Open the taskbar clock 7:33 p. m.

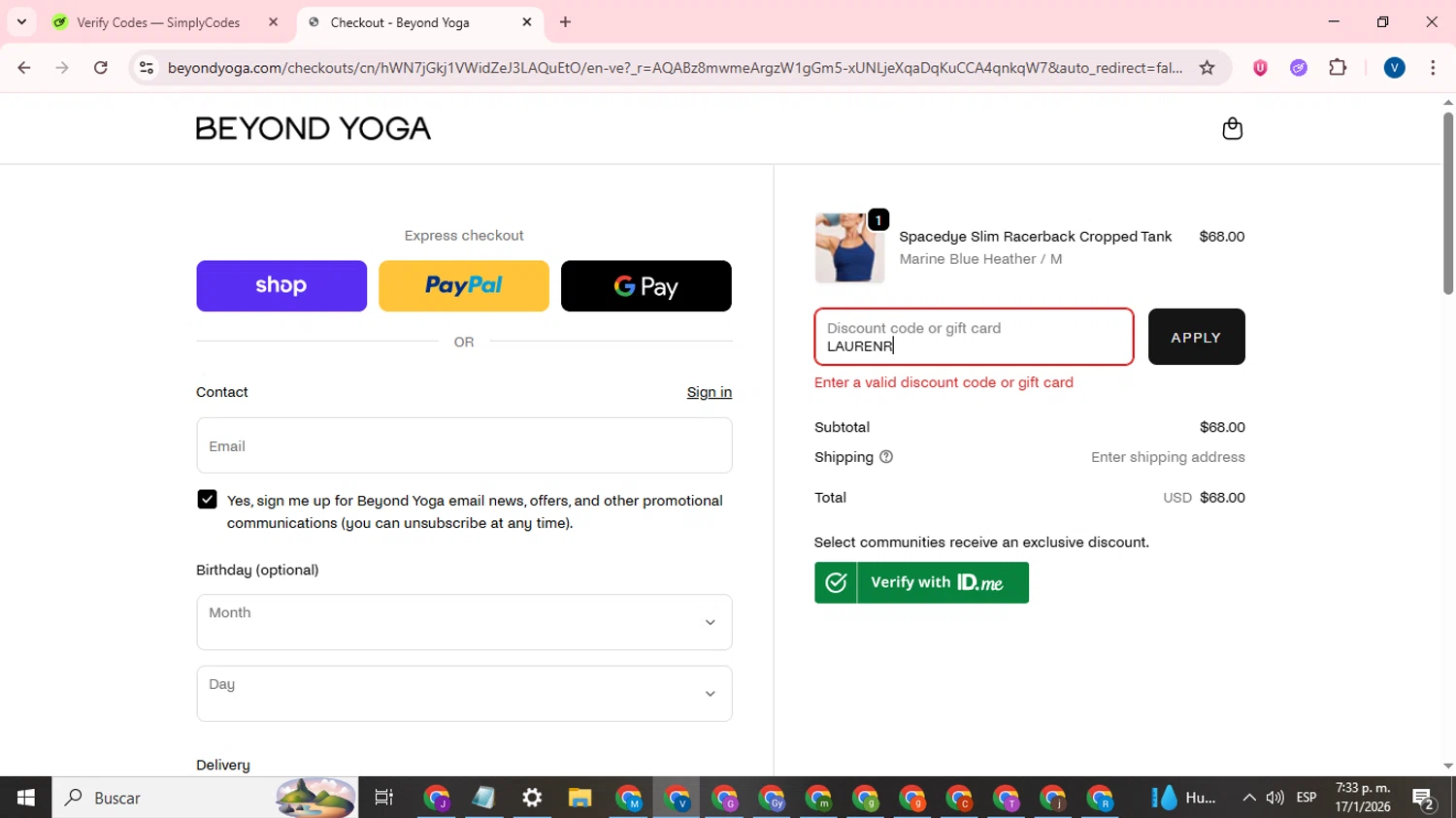click(x=1363, y=798)
